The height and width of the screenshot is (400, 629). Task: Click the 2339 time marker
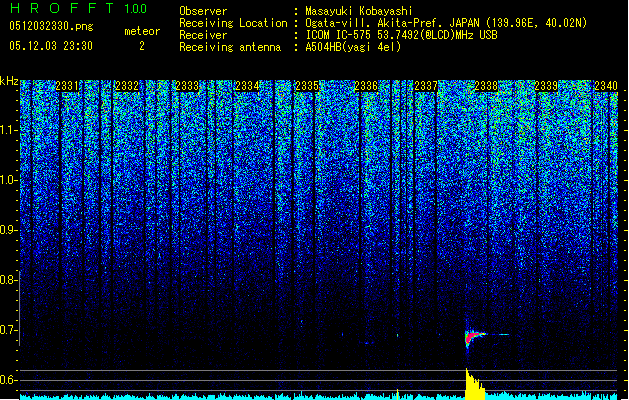(546, 86)
